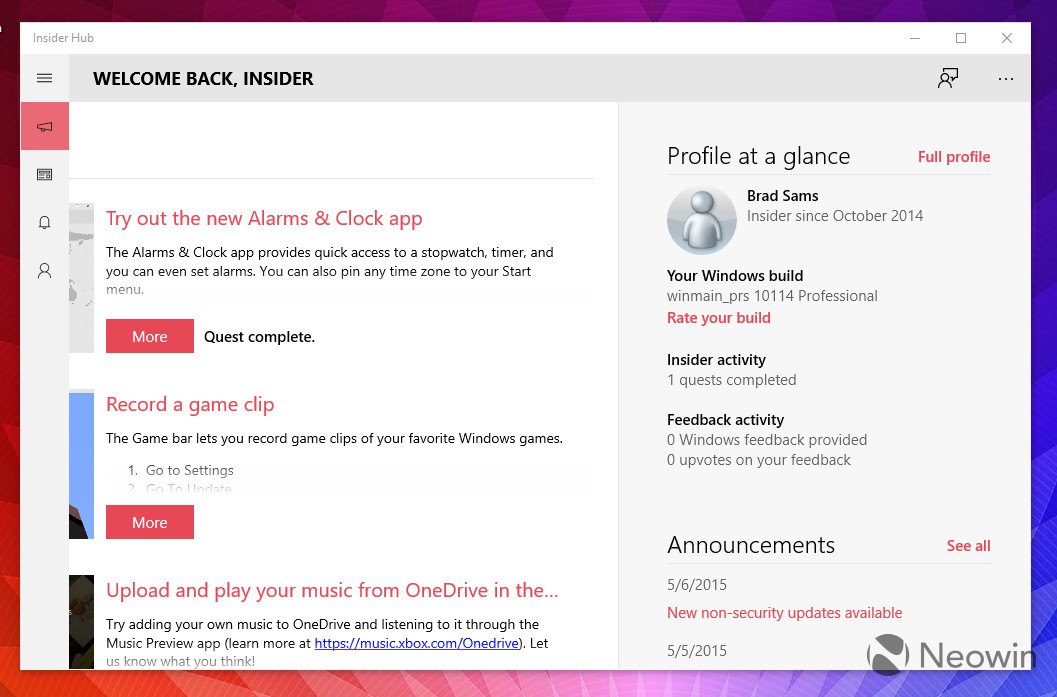Click the 'Announcements' heading
The height and width of the screenshot is (697, 1057).
[751, 545]
